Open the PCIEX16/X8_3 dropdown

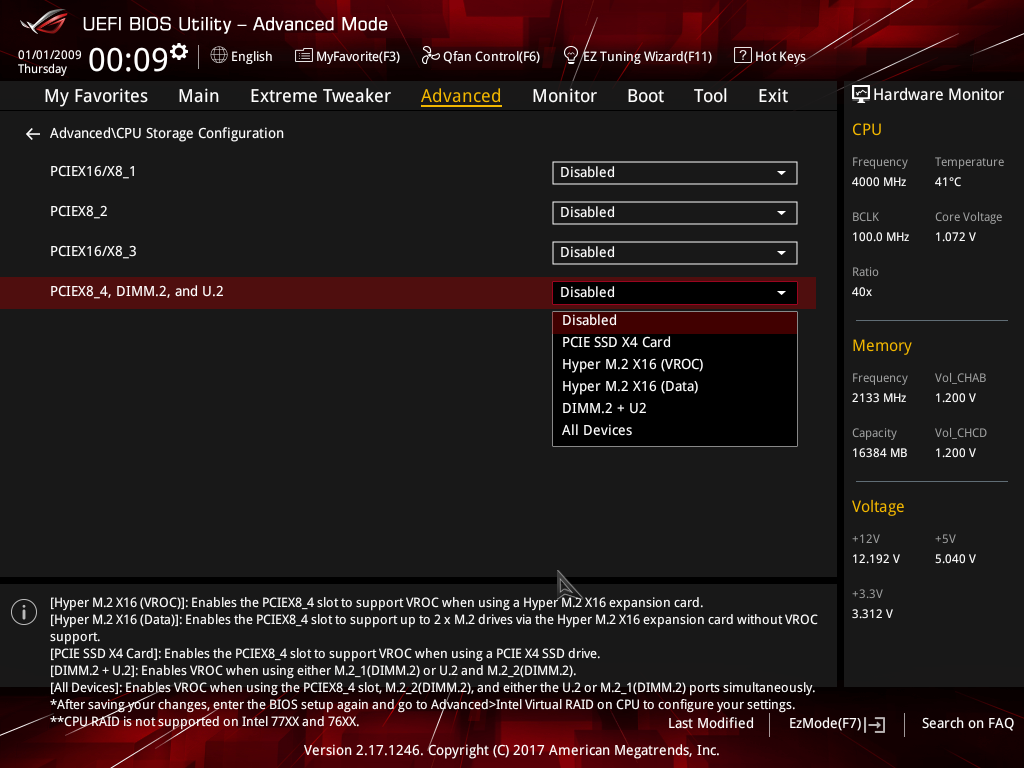pyautogui.click(x=675, y=252)
